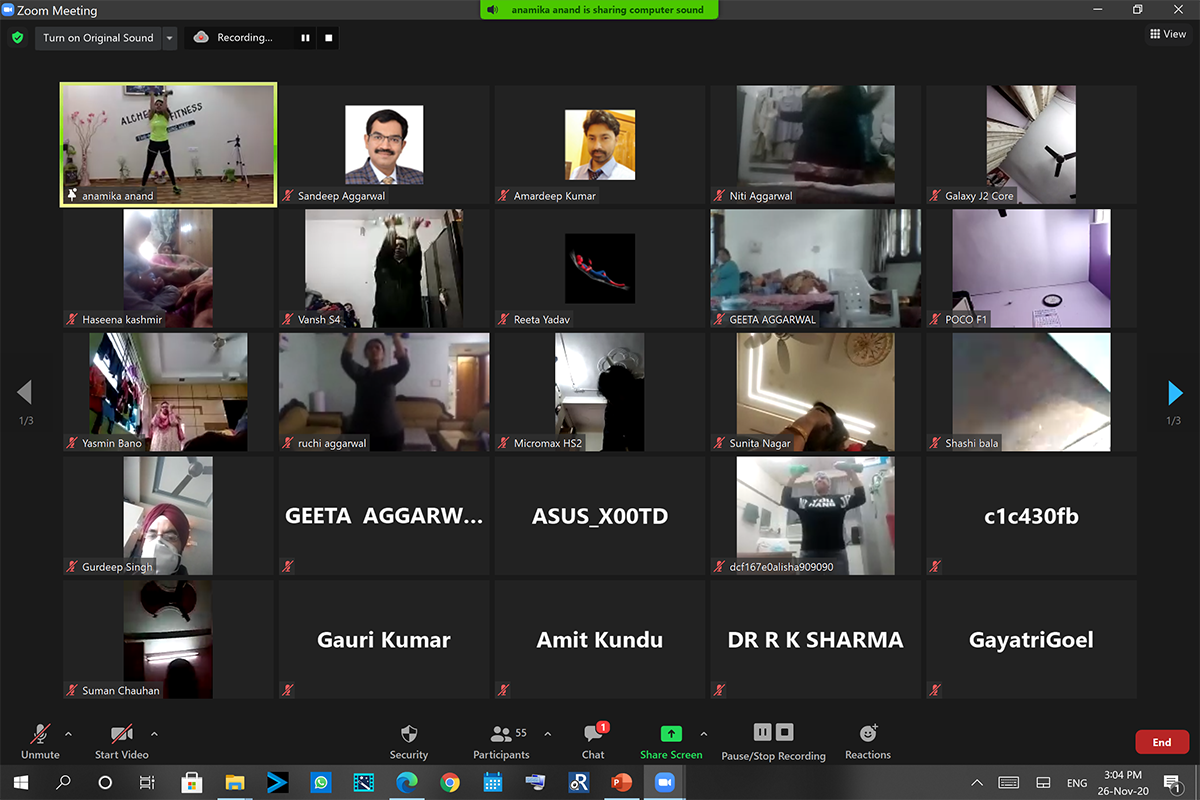Expand audio options caret beside Unmute
The height and width of the screenshot is (800, 1200).
(68, 734)
